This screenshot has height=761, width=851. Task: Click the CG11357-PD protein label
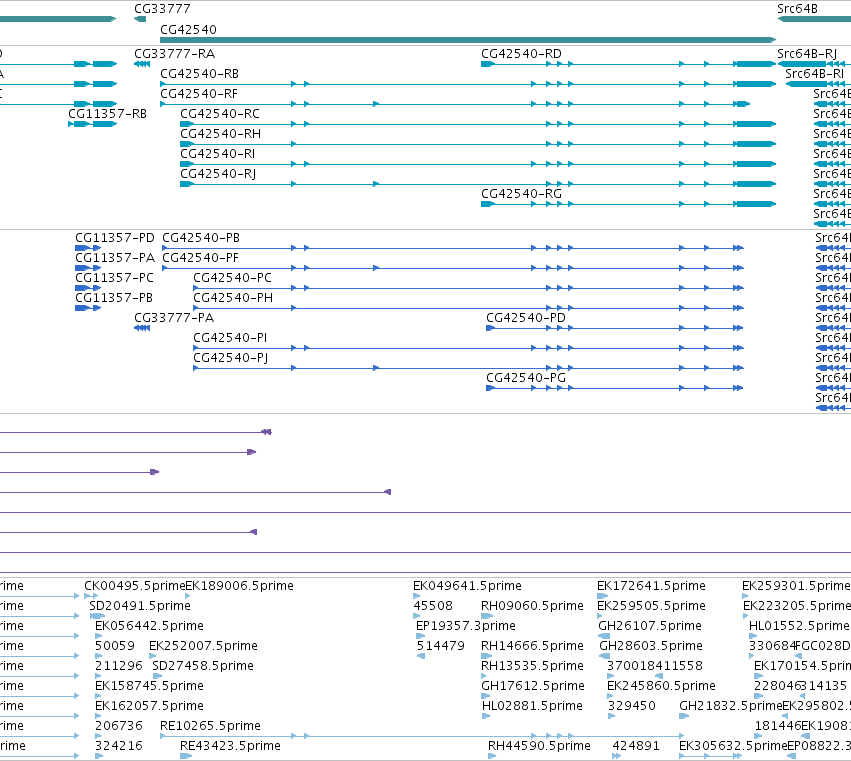[x=115, y=238]
